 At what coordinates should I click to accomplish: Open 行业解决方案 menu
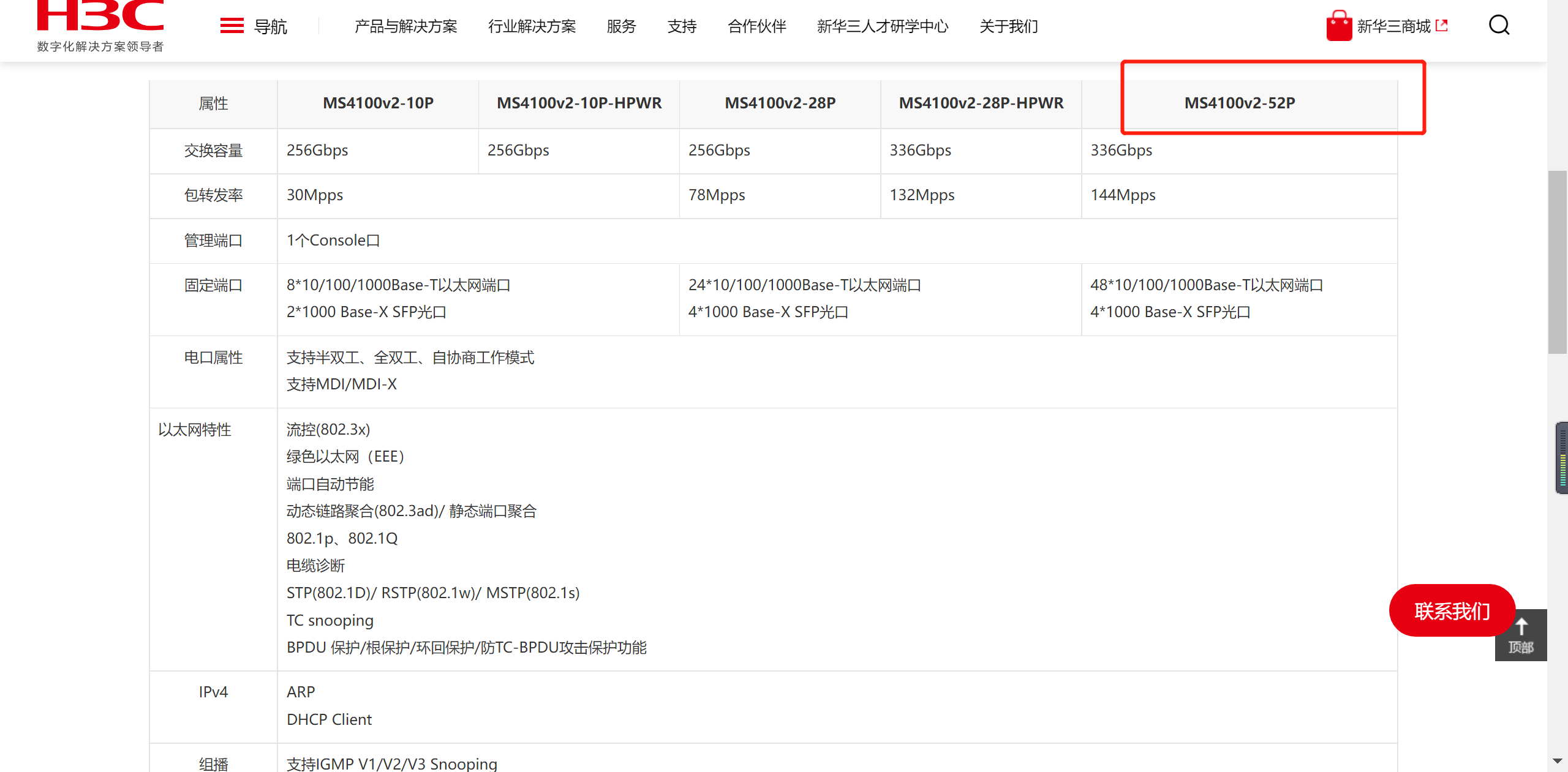click(x=532, y=26)
